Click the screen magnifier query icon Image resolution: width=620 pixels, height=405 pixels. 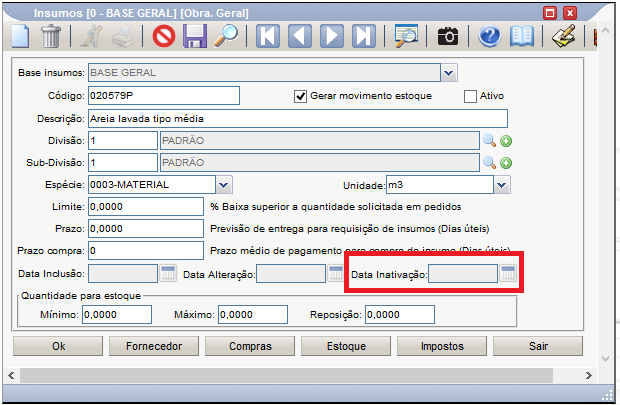coord(406,36)
